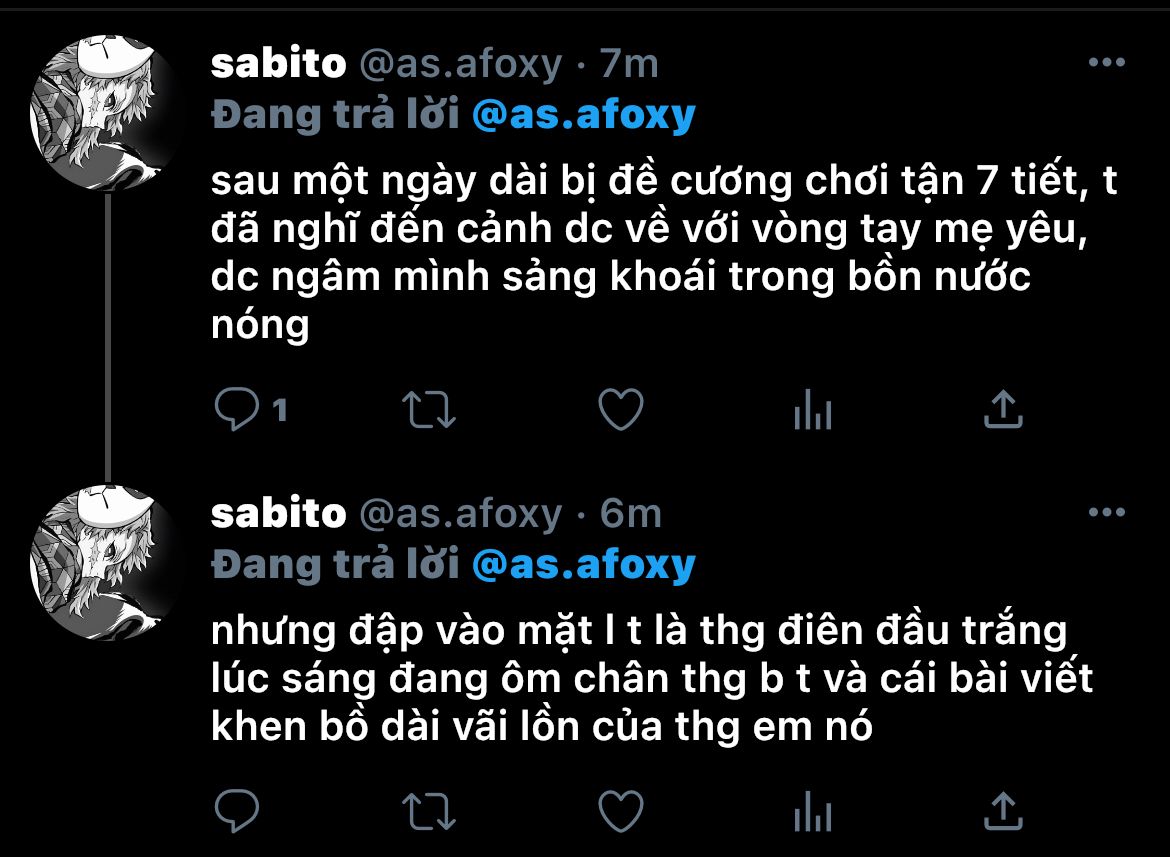Screen dimensions: 1170x857
Task: Click @as.afoxy mention in first reply line
Action: 584,115
